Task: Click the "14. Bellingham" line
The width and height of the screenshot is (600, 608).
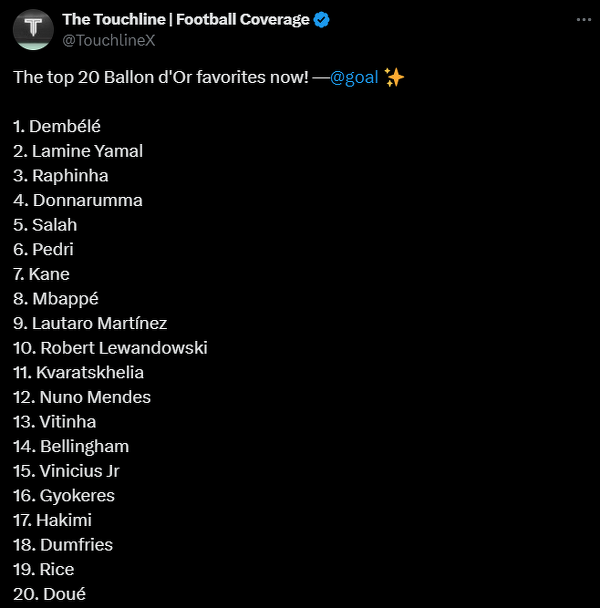Action: pos(71,446)
